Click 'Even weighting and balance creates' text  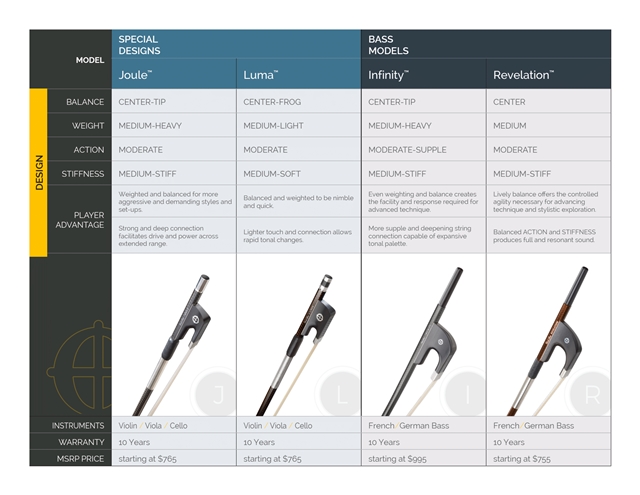423,202
